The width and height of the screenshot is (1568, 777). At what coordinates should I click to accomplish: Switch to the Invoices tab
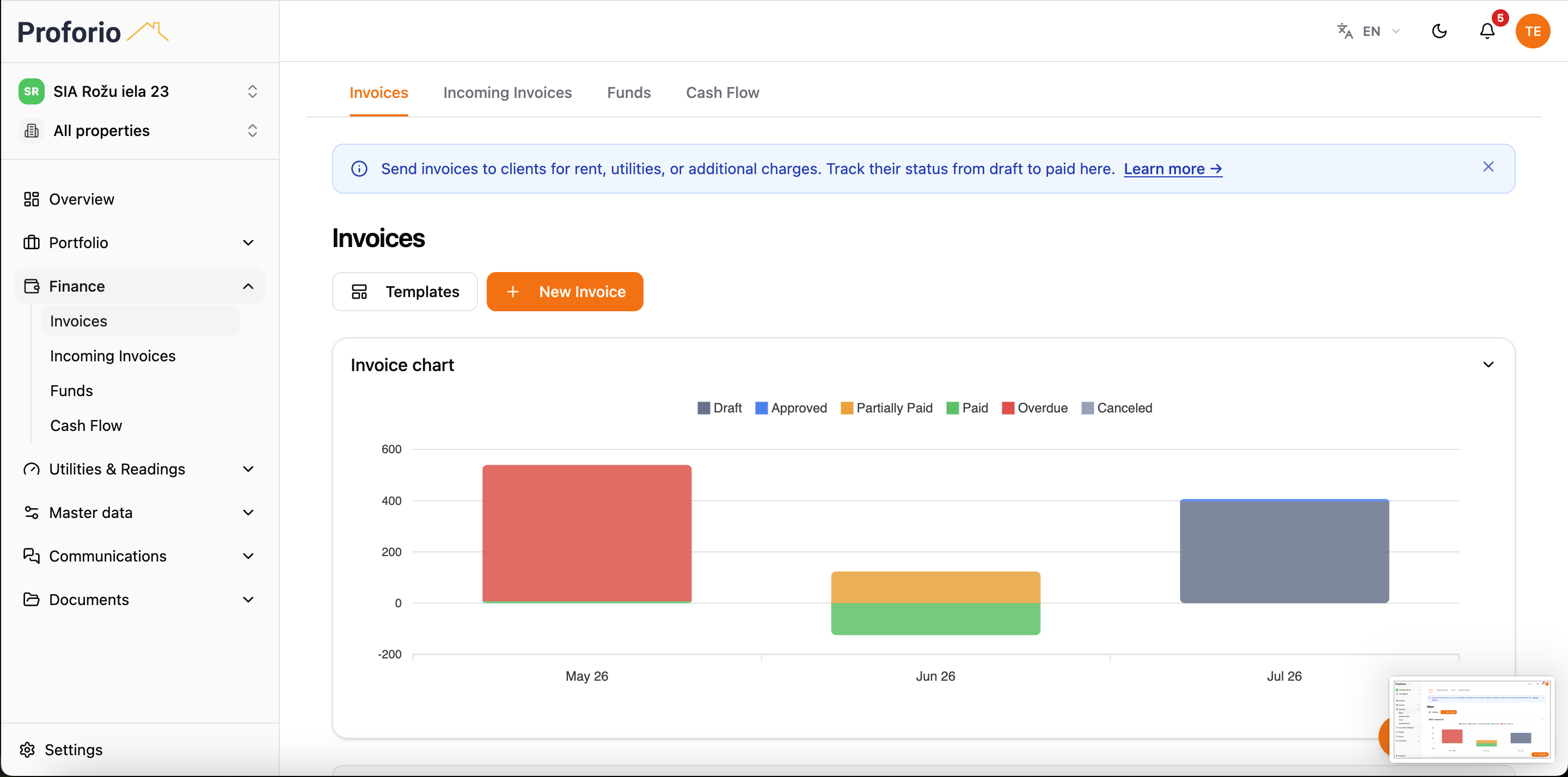coord(378,92)
